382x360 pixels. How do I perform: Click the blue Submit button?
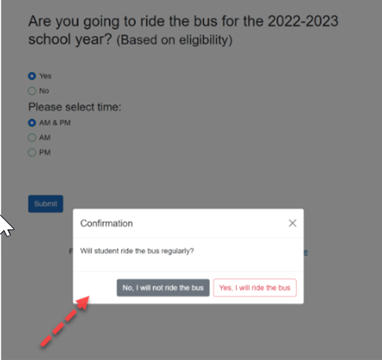click(x=45, y=204)
